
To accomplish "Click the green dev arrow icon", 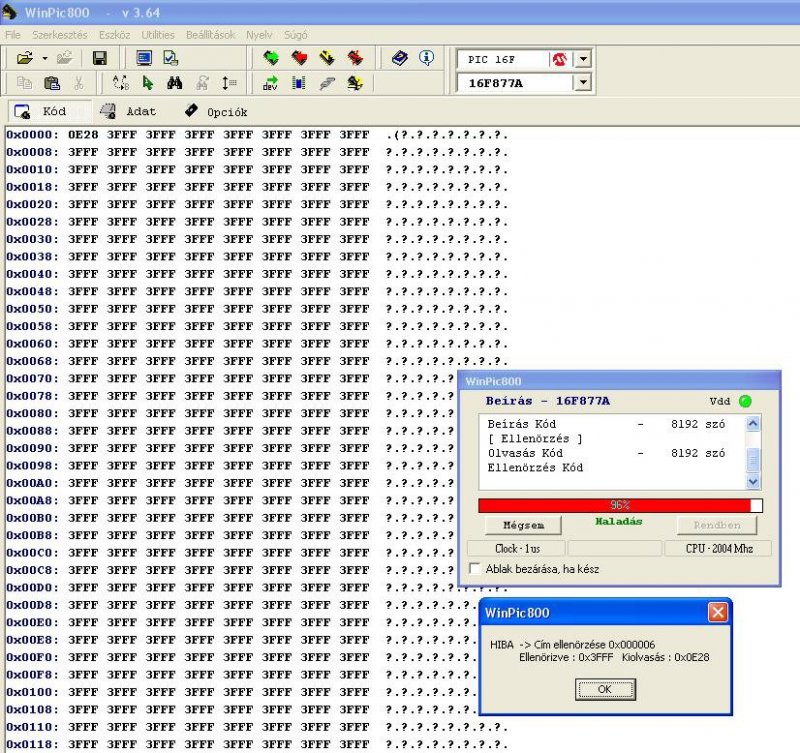I will (270, 83).
